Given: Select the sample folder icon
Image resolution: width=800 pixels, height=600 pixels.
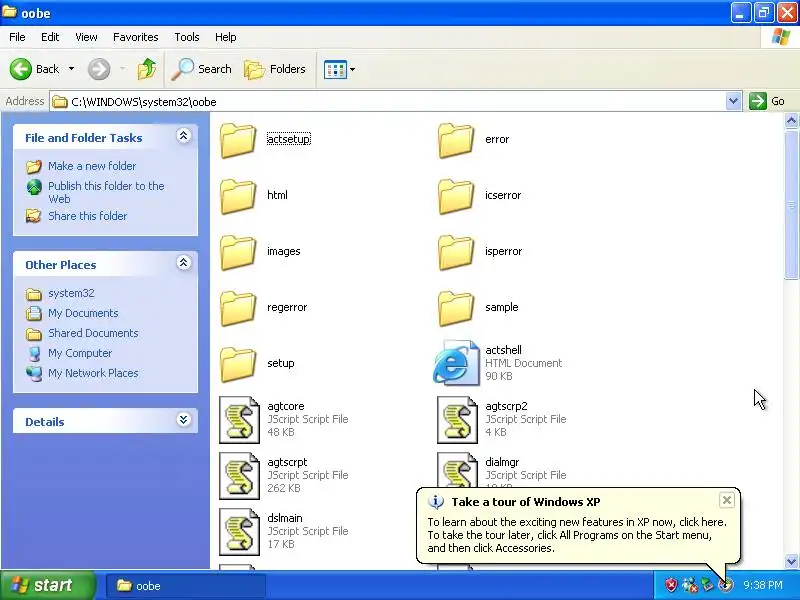Looking at the screenshot, I should 456,308.
